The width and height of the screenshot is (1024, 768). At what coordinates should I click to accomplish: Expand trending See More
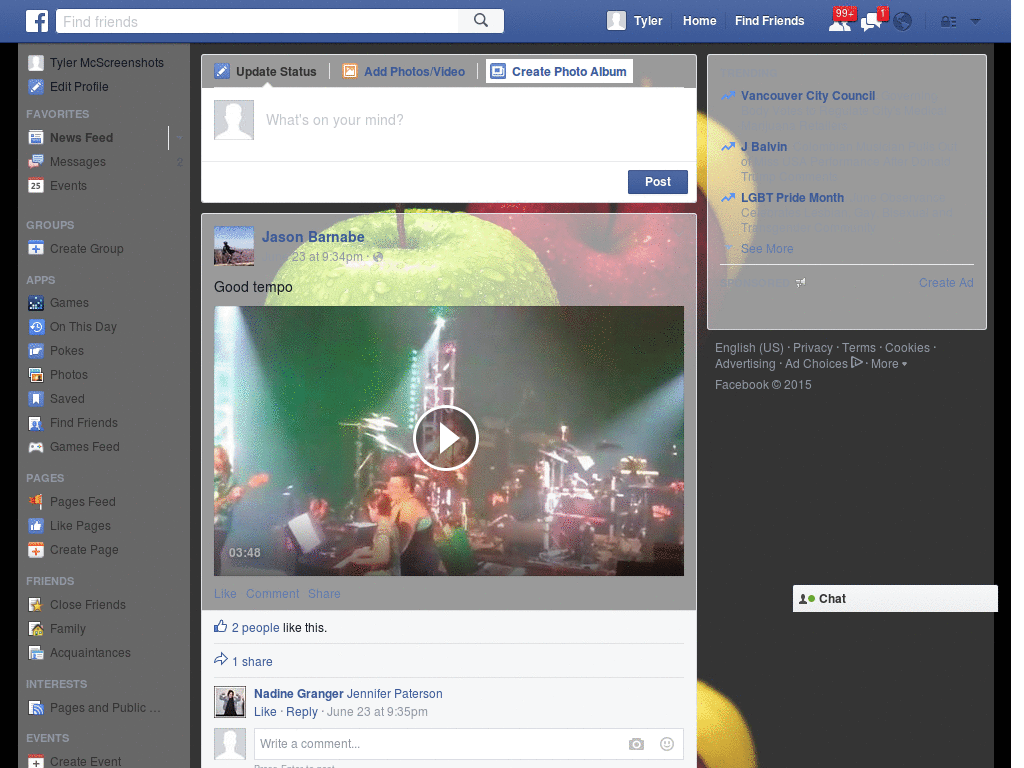[x=767, y=249]
